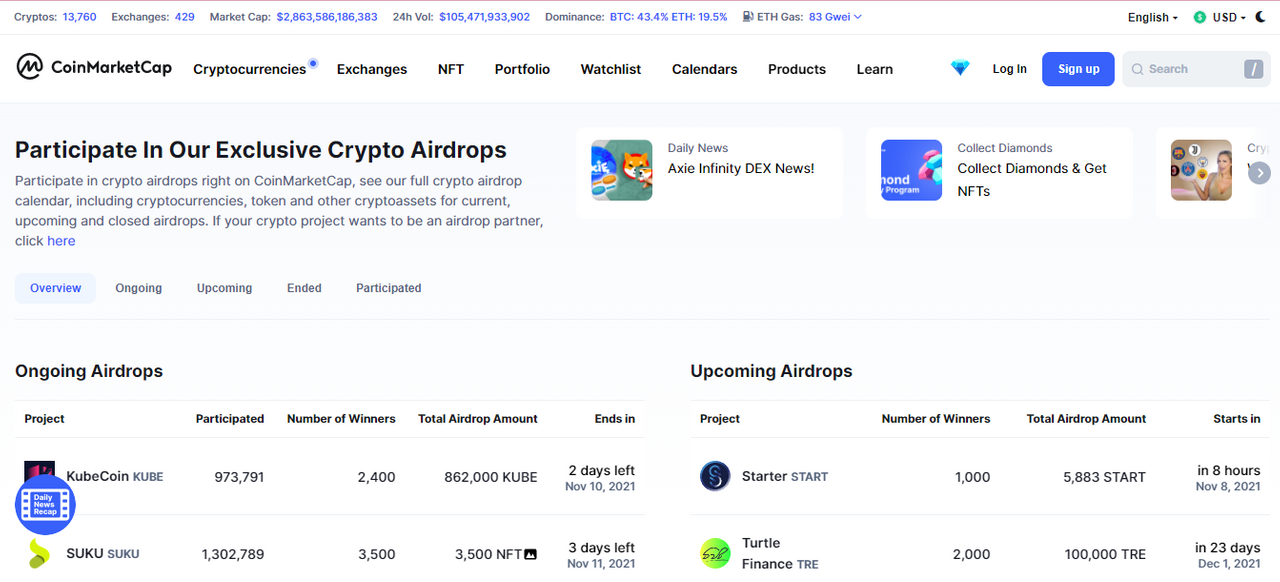
Task: Click '2 days left' end time
Action: 602,470
